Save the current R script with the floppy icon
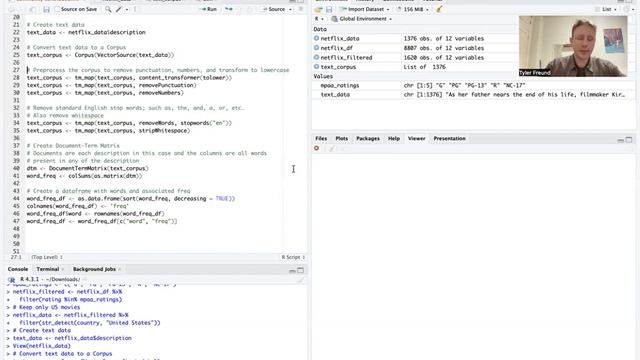 46,9
